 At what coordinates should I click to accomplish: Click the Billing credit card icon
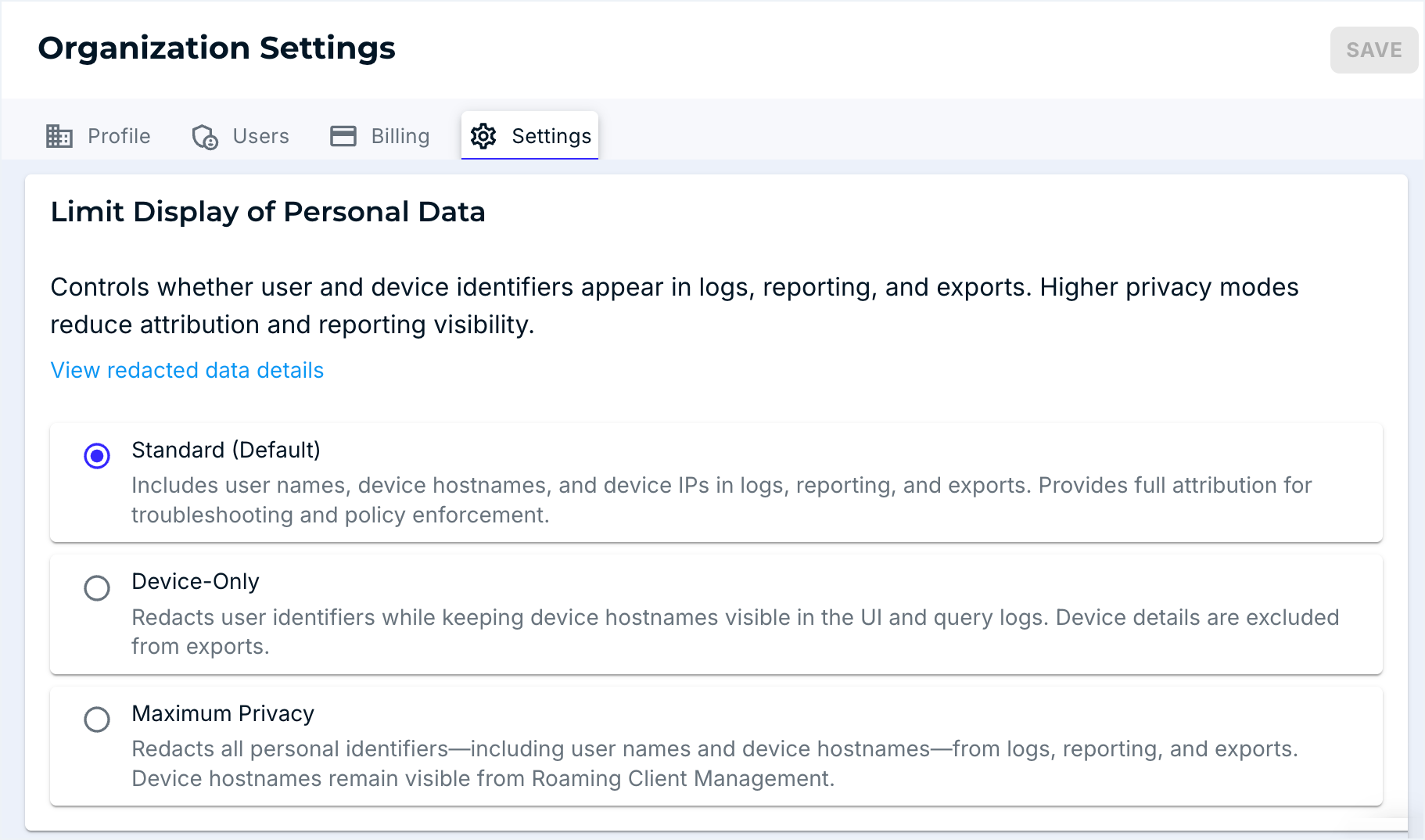[x=343, y=136]
